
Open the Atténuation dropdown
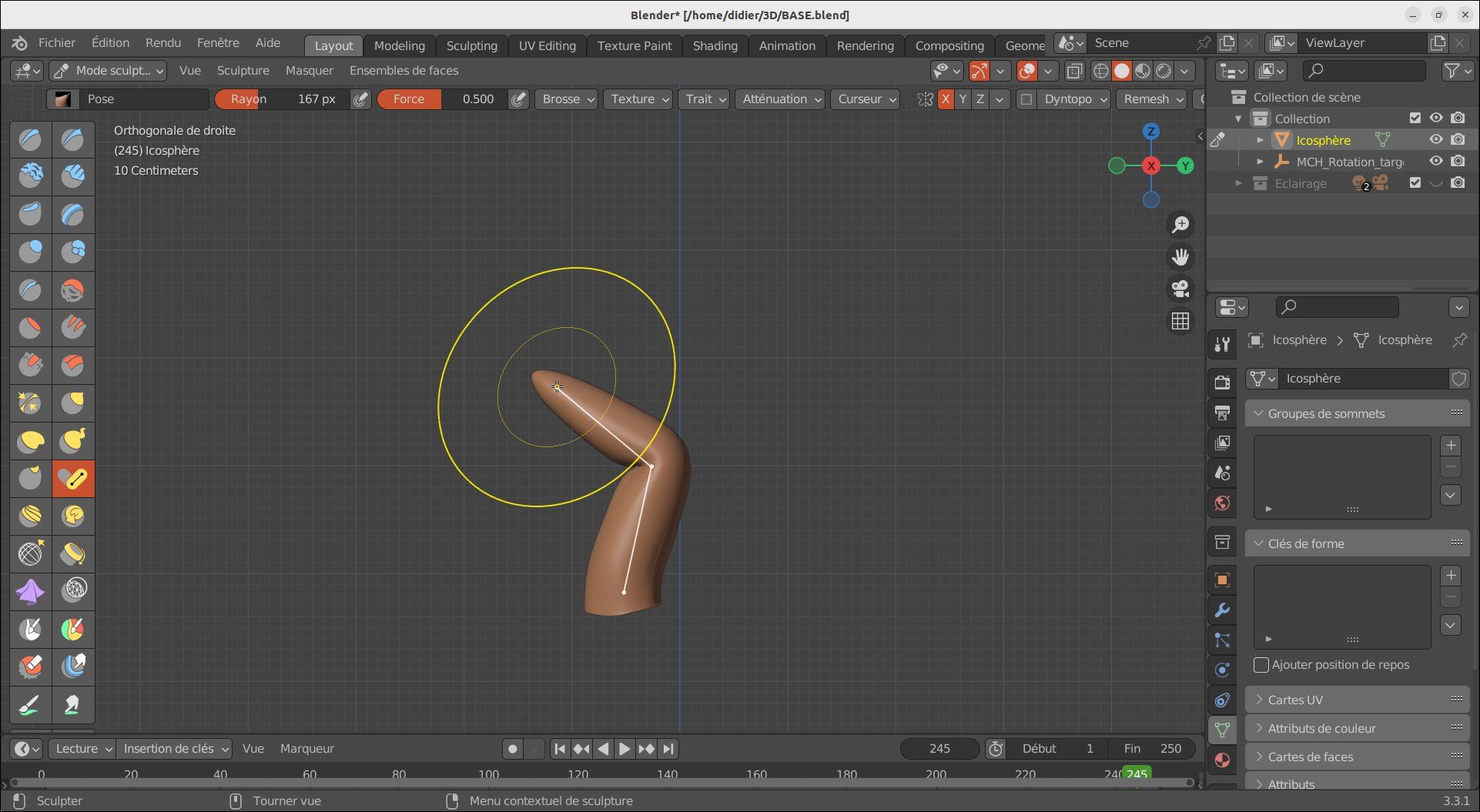coord(780,99)
